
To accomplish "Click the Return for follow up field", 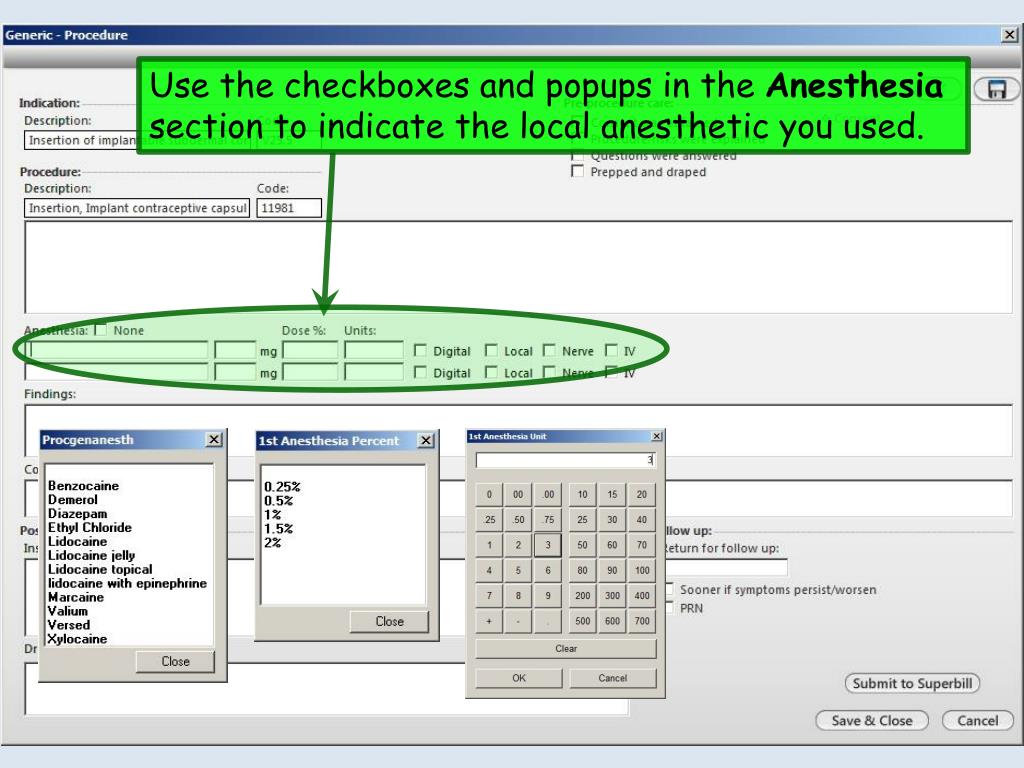I will (726, 567).
